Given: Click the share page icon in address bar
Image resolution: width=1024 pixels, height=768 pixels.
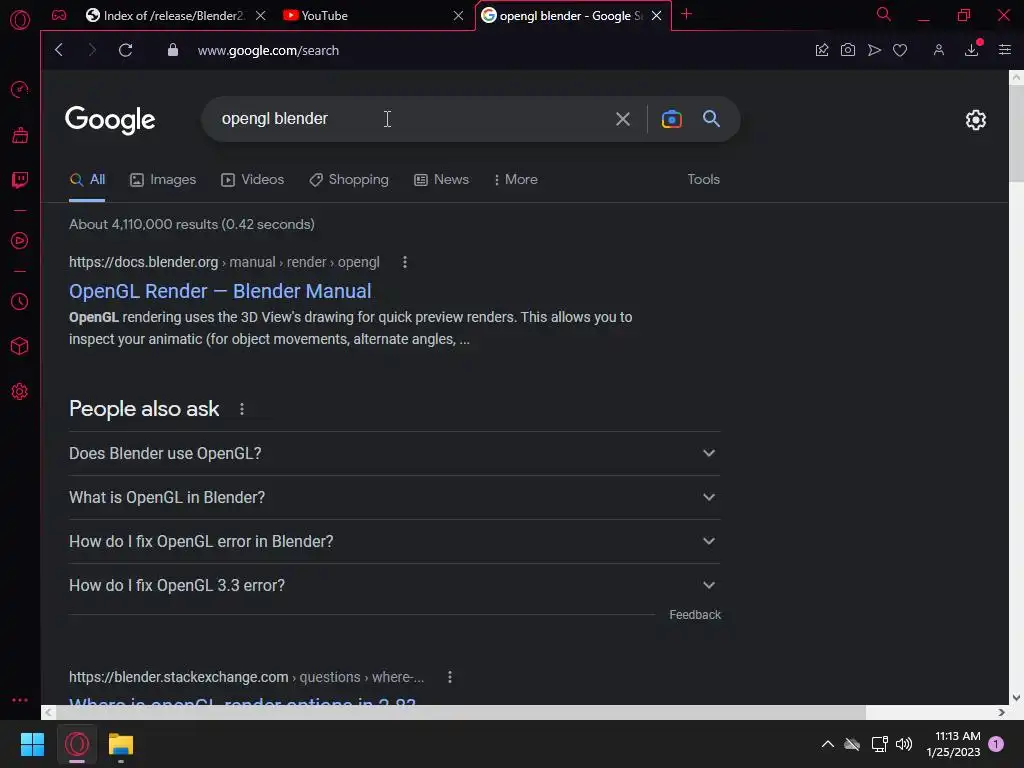Looking at the screenshot, I should coord(822,50).
